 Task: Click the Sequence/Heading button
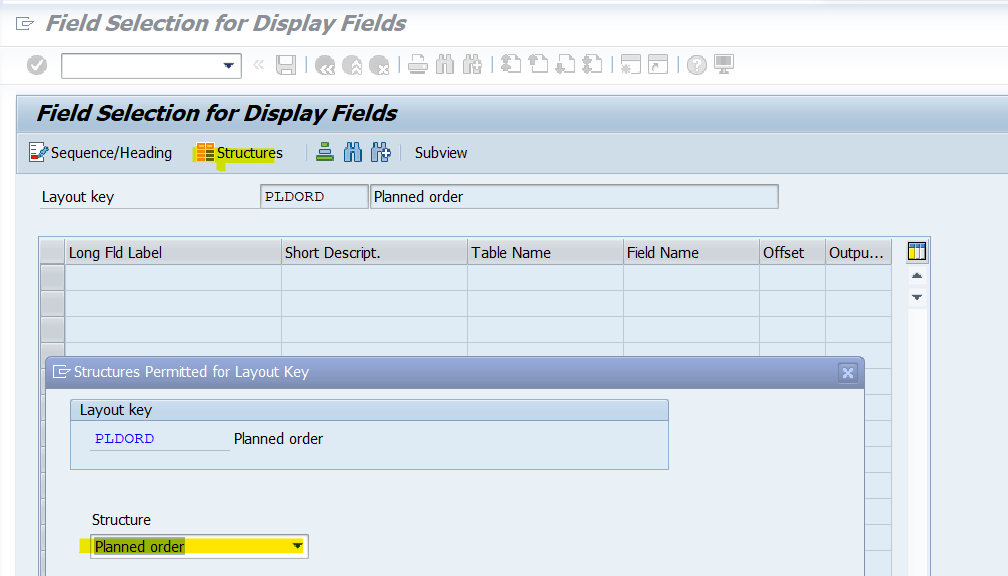point(100,153)
